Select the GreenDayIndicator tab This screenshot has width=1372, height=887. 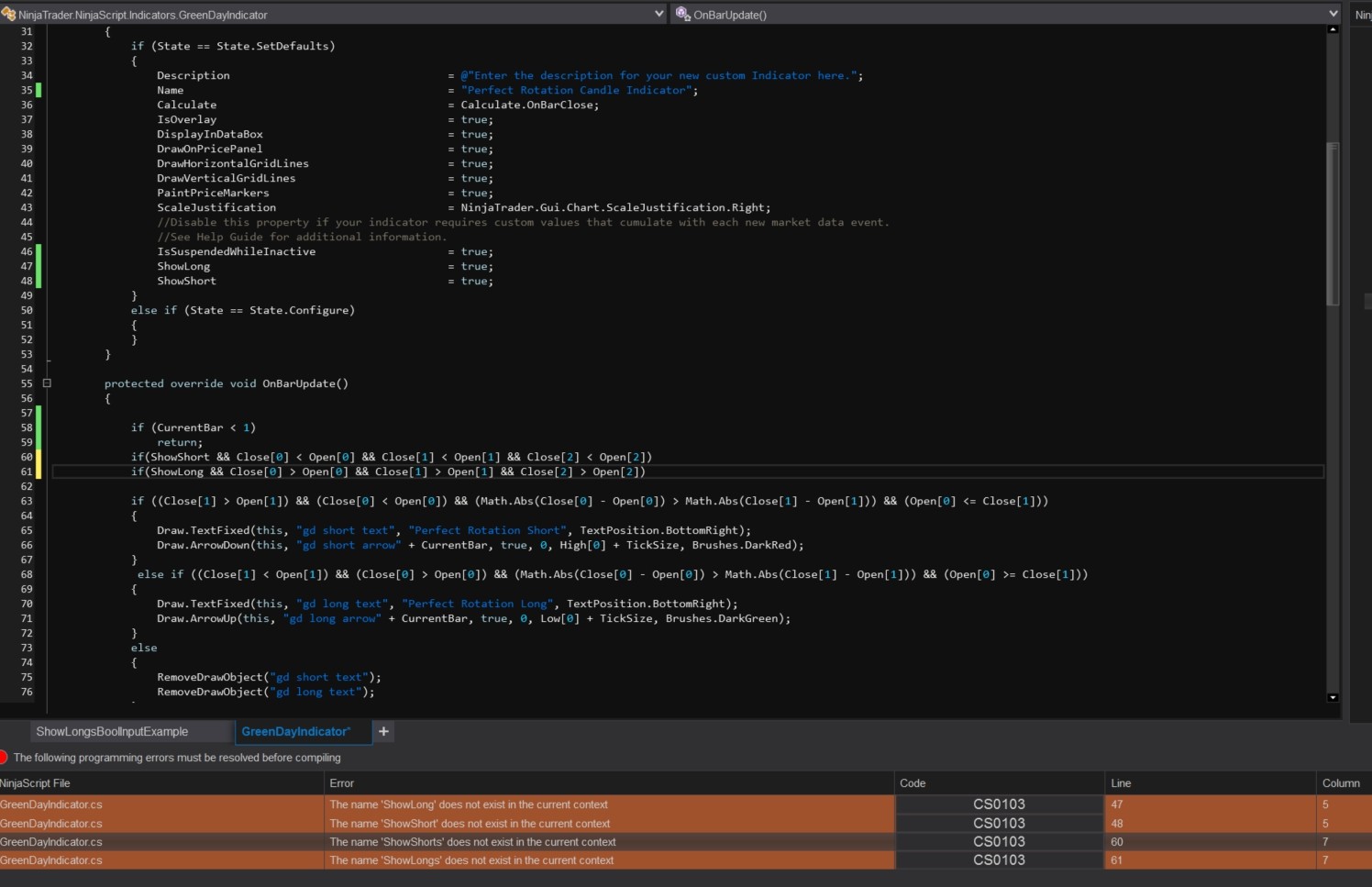(x=295, y=731)
